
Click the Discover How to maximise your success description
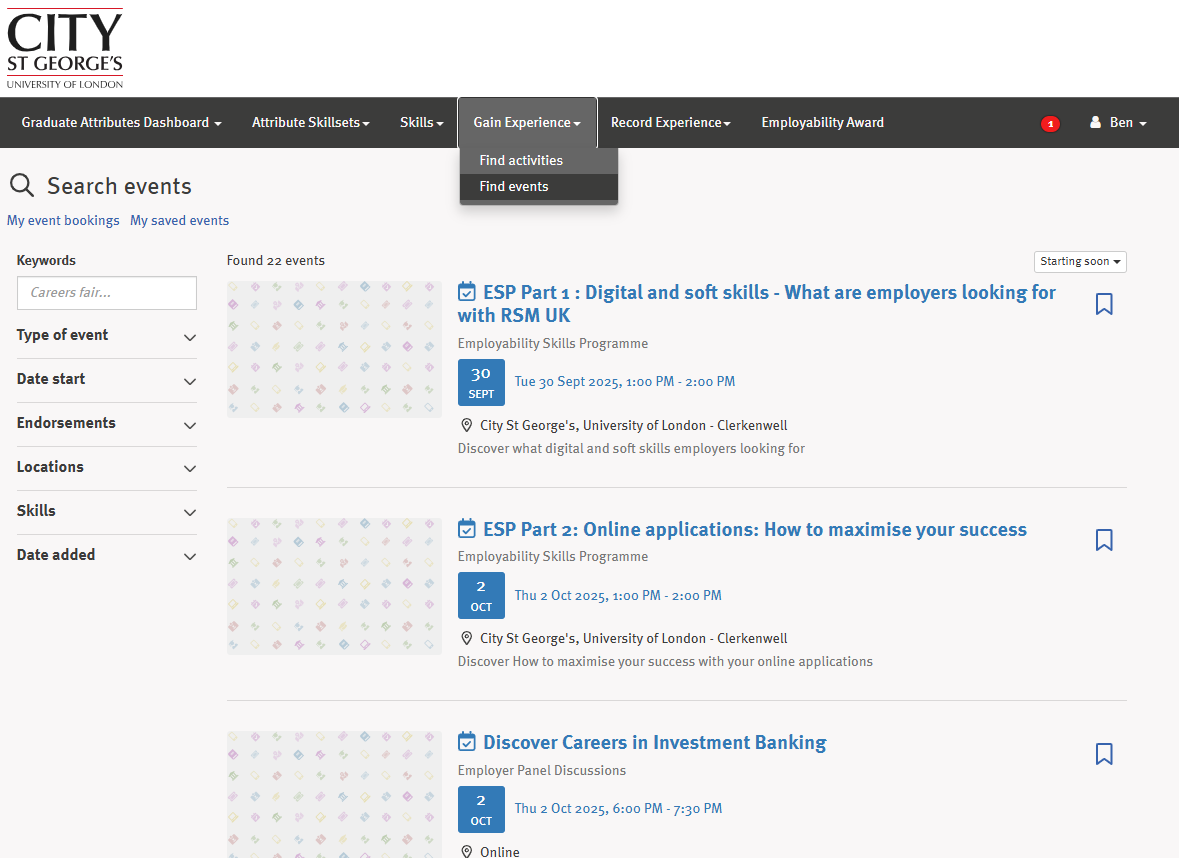(665, 661)
